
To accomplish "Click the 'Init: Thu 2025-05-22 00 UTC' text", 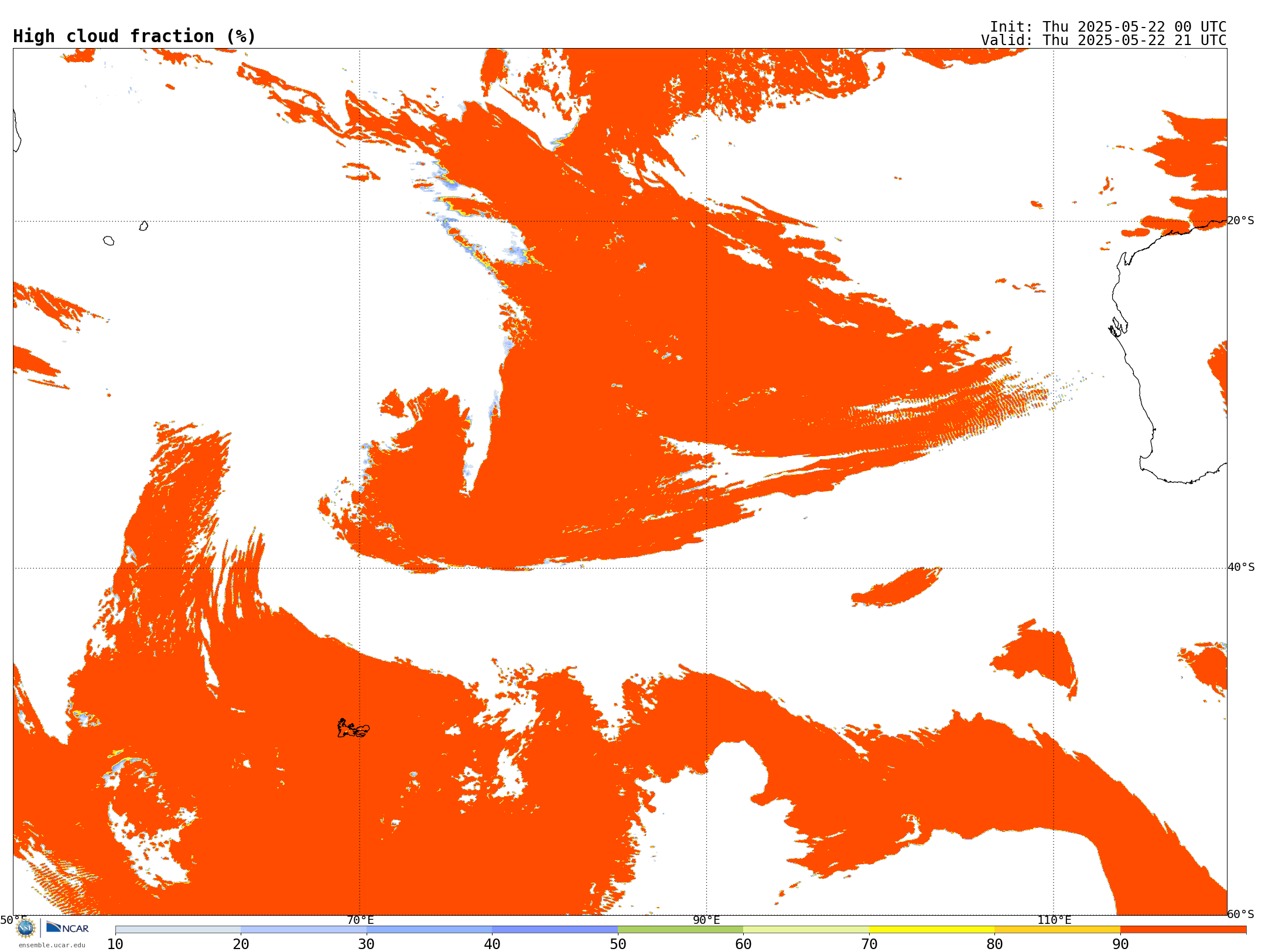I will point(1107,27).
